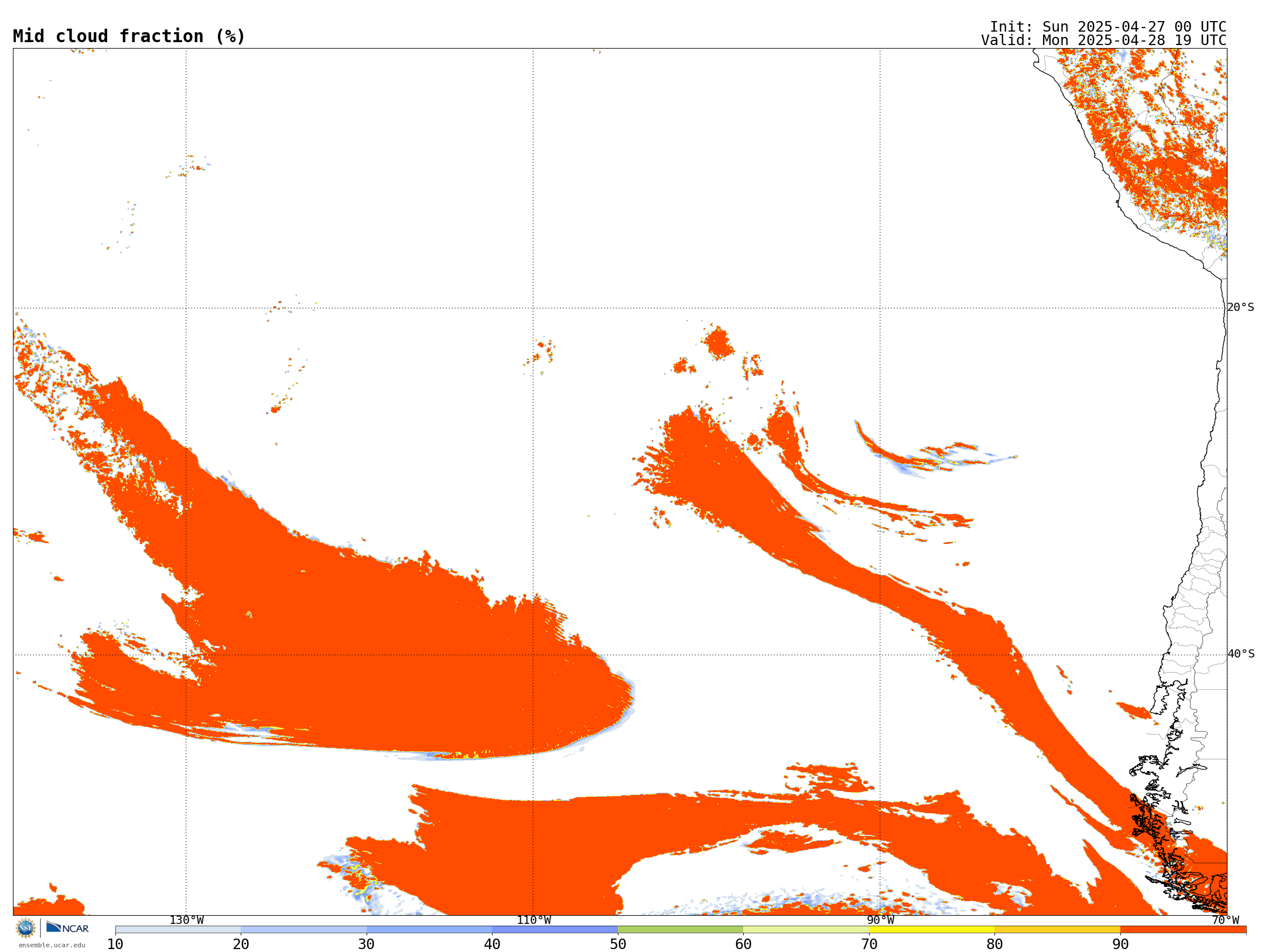1265x952 pixels.
Task: Select the 'Init: Sun 2025-04-27 00 UTC' text
Action: pos(1108,27)
